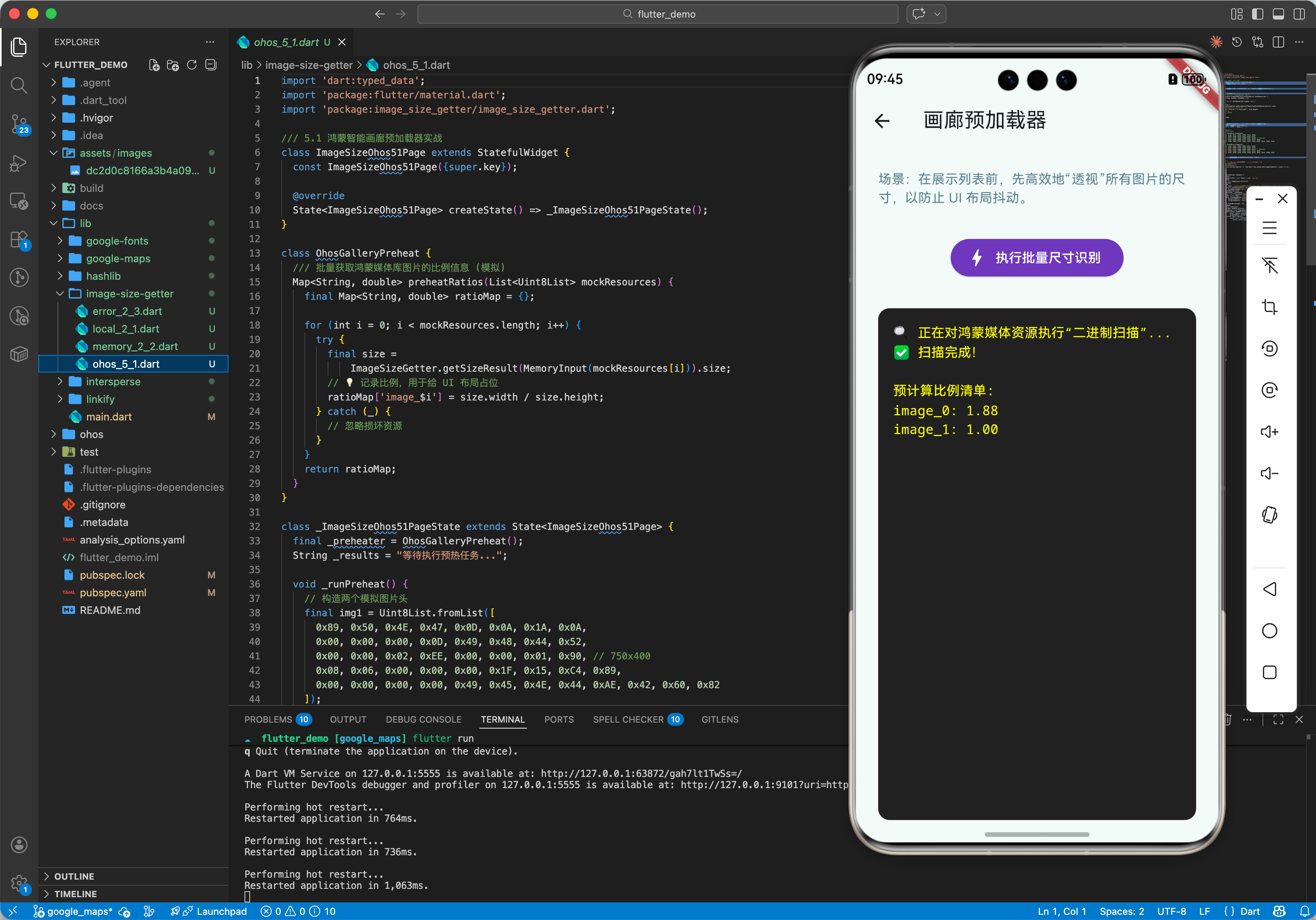Viewport: 1316px width, 920px height.
Task: Click New File icon in Explorer header
Action: point(153,65)
